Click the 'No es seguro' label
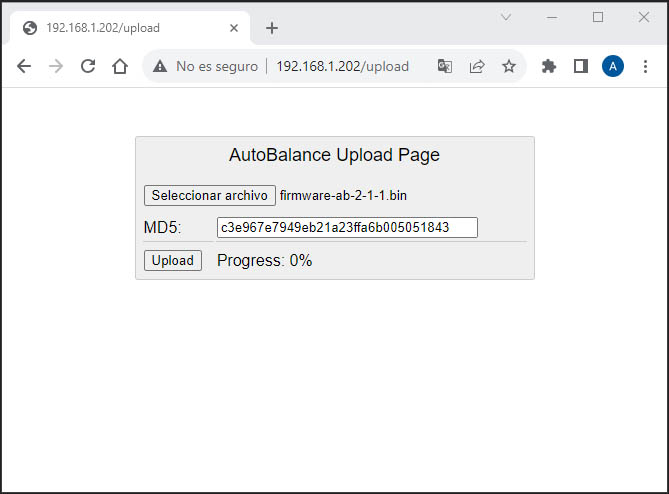 tap(217, 66)
